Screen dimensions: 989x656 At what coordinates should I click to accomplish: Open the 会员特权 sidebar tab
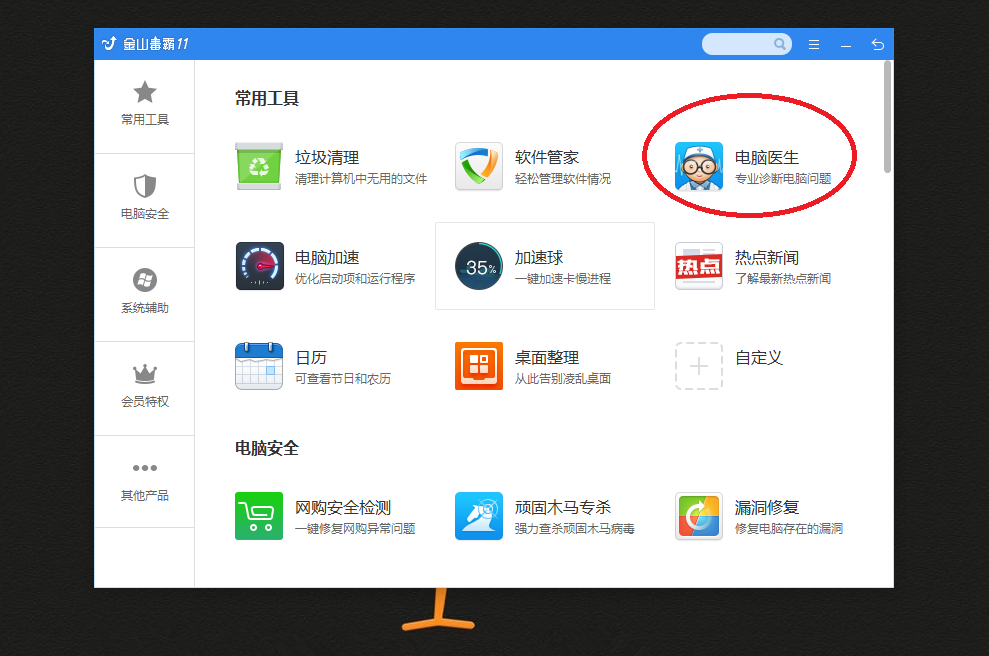coord(144,388)
